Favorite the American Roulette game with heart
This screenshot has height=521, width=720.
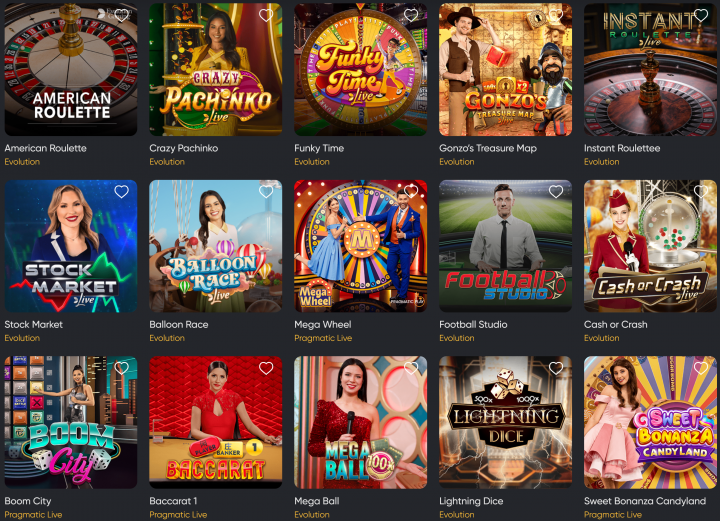pos(121,16)
